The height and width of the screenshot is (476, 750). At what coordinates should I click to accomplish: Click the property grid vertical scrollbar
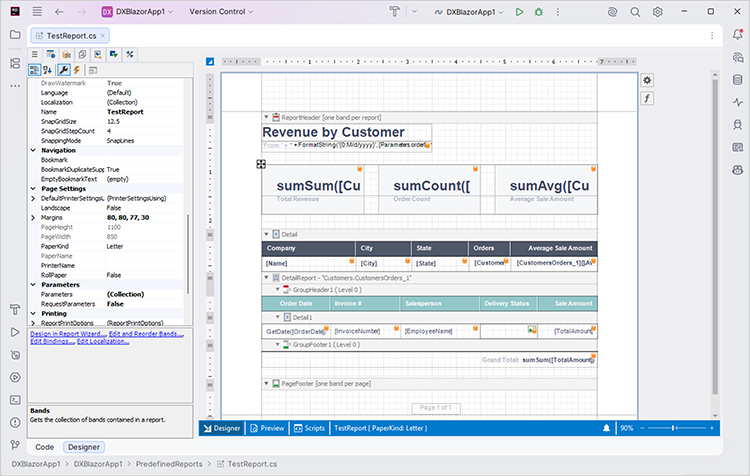pos(188,254)
